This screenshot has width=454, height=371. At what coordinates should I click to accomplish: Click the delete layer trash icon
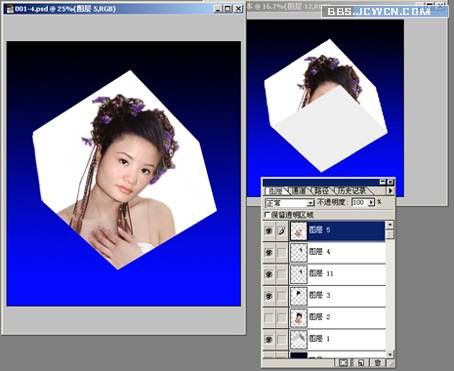click(377, 363)
